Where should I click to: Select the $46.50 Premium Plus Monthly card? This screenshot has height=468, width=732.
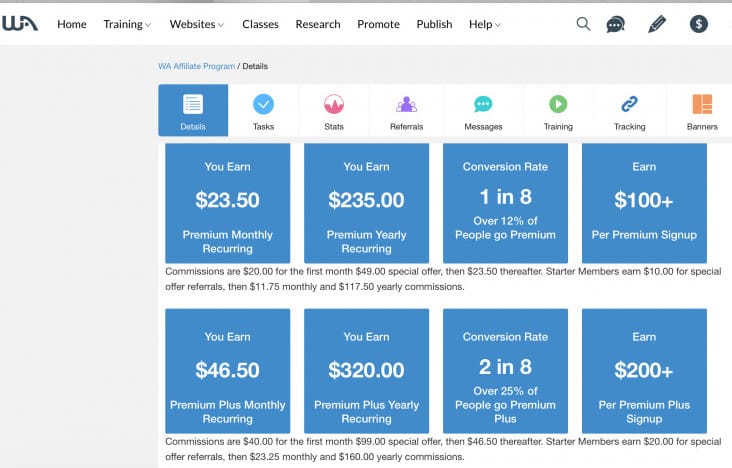click(227, 371)
